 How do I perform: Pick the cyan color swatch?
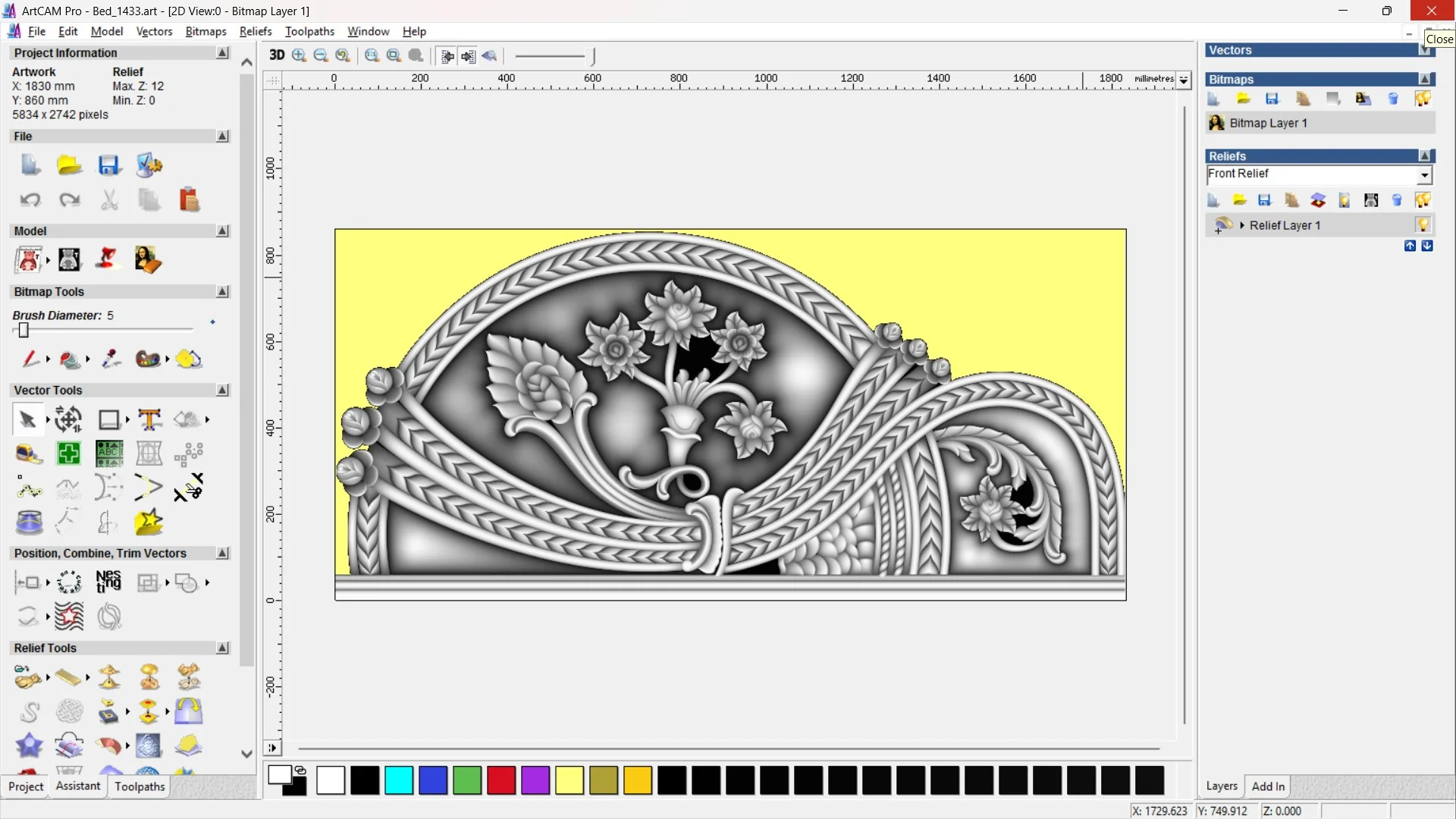[399, 780]
